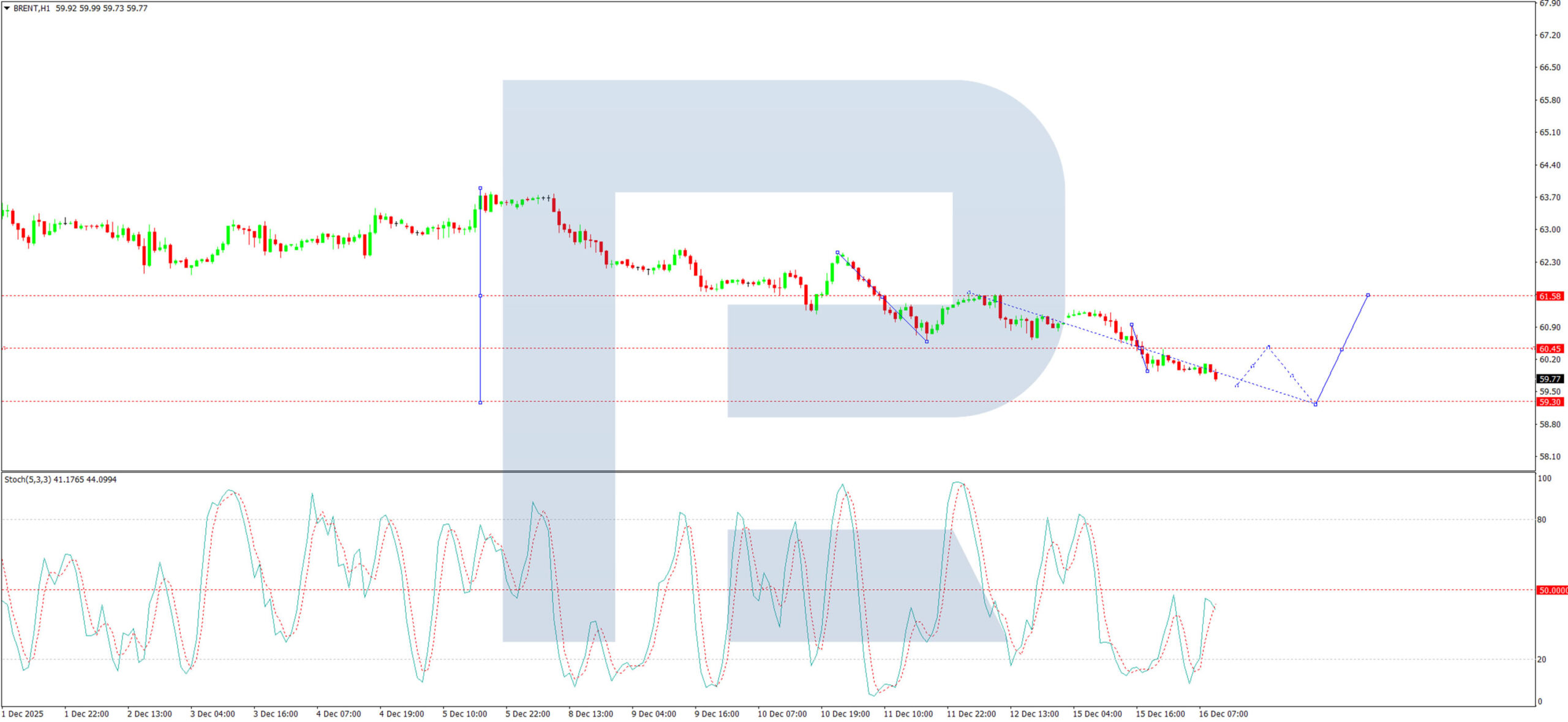This screenshot has height=722, width=1568.
Task: Click the 5 Dec 10:00 time axis label
Action: 464,714
